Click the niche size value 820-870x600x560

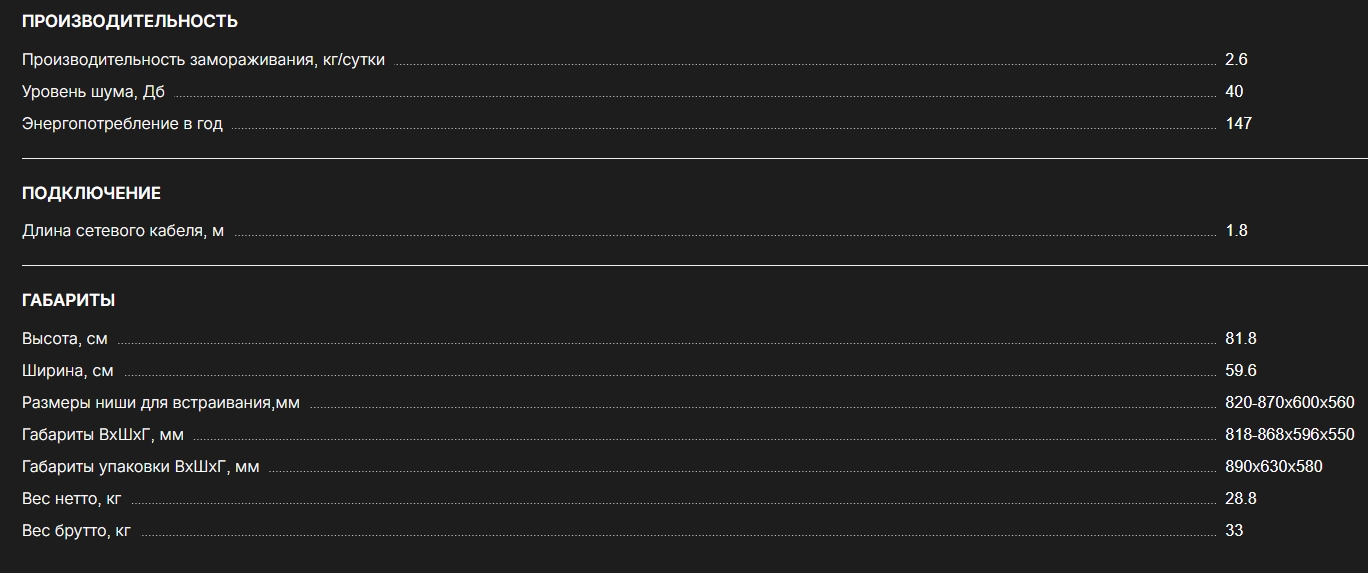point(1289,403)
